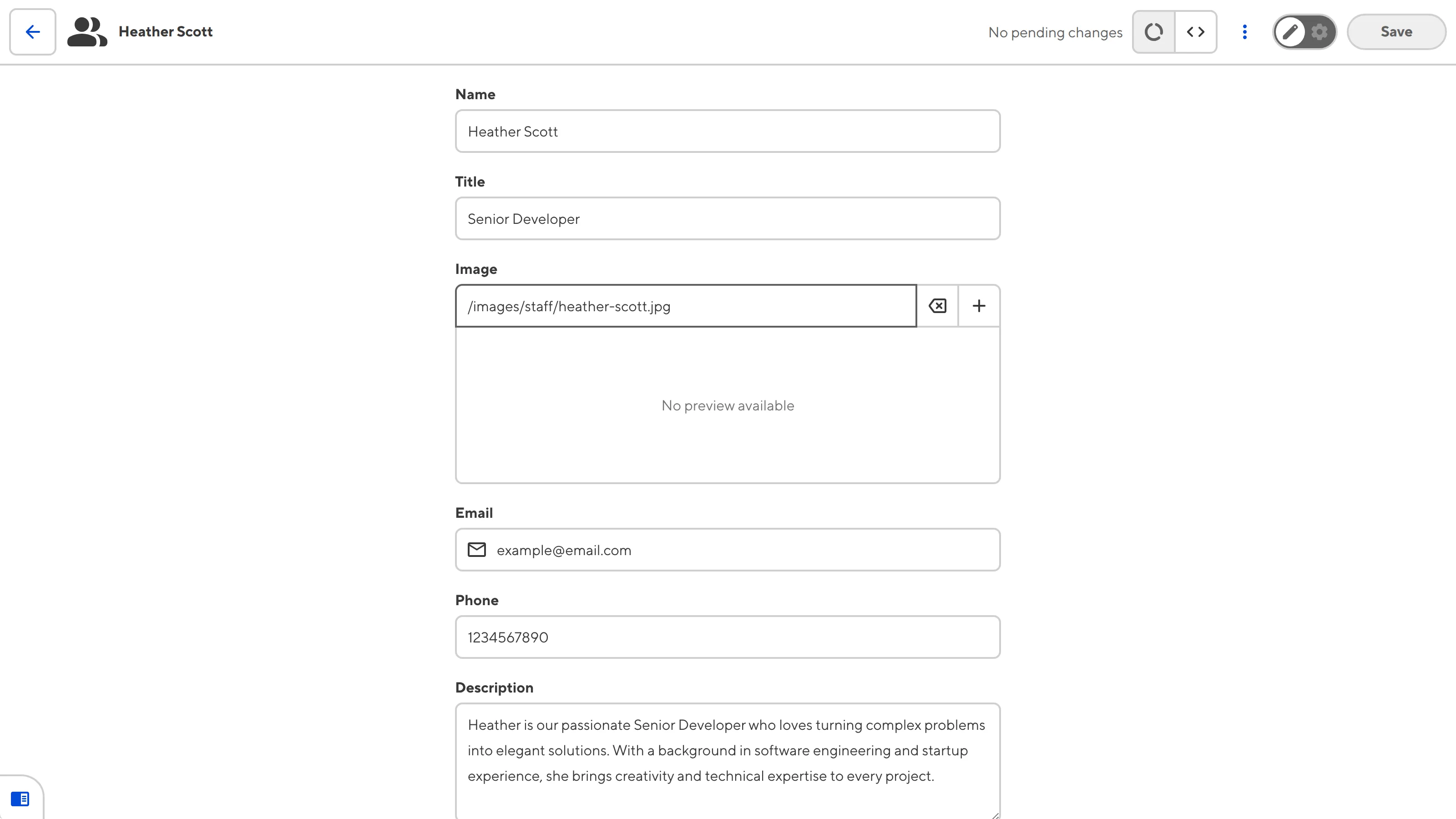Screen dimensions: 1456x819
Task: Click the image path field for heather-scott.jpg
Action: 686,306
